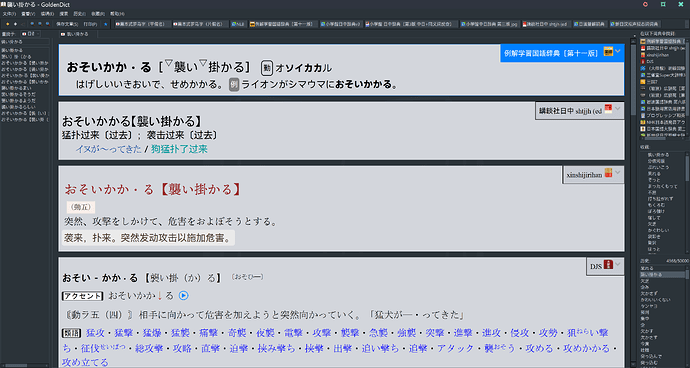
Task: Click the red DJS dictionary header icon
Action: (608, 265)
